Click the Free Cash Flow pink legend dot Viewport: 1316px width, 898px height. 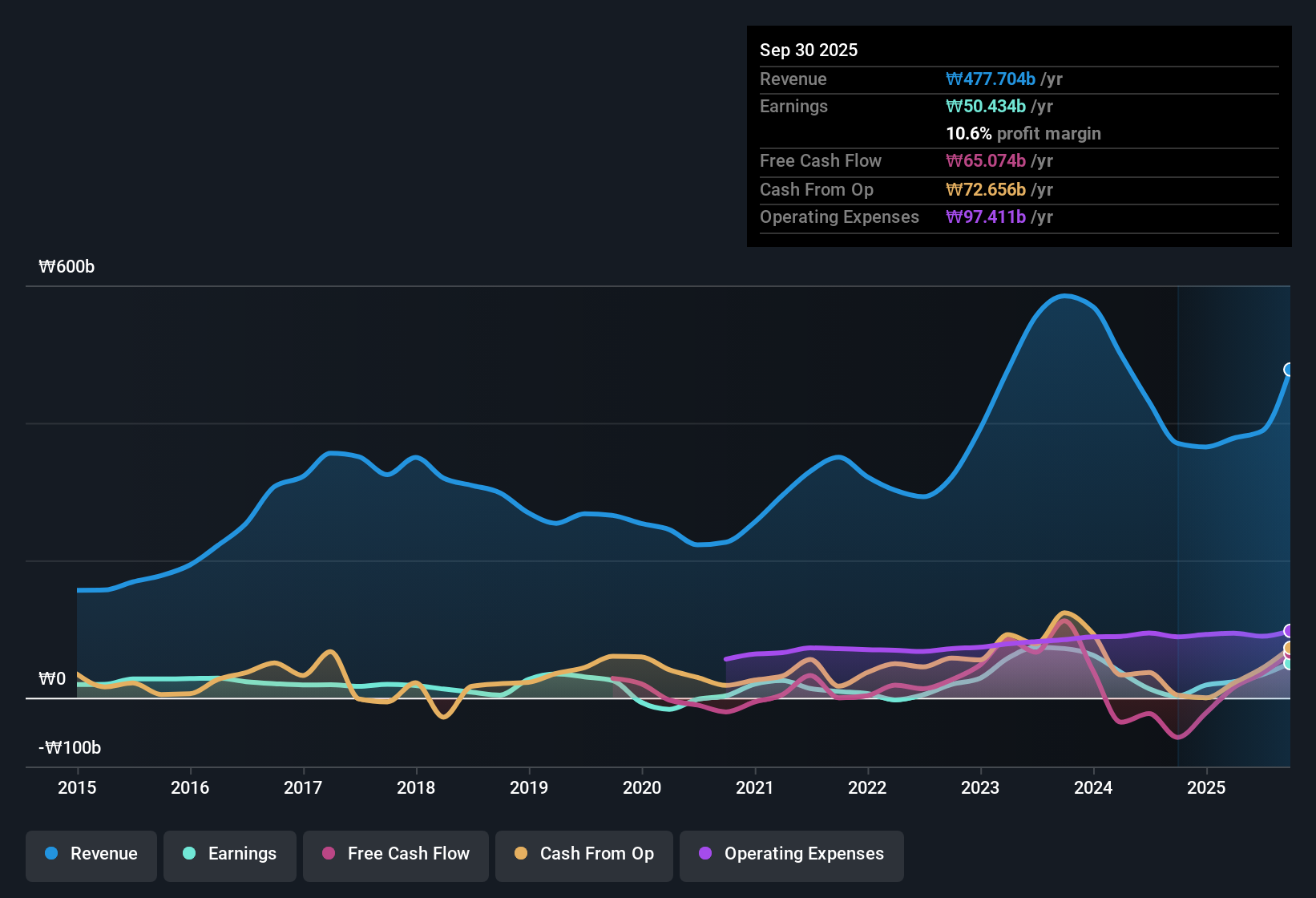point(329,854)
